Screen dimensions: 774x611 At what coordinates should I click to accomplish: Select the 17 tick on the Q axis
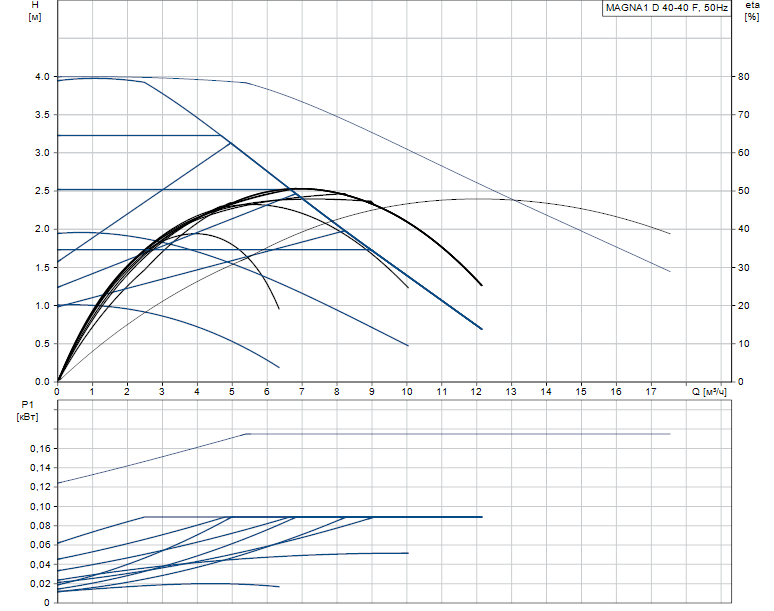[x=651, y=391]
